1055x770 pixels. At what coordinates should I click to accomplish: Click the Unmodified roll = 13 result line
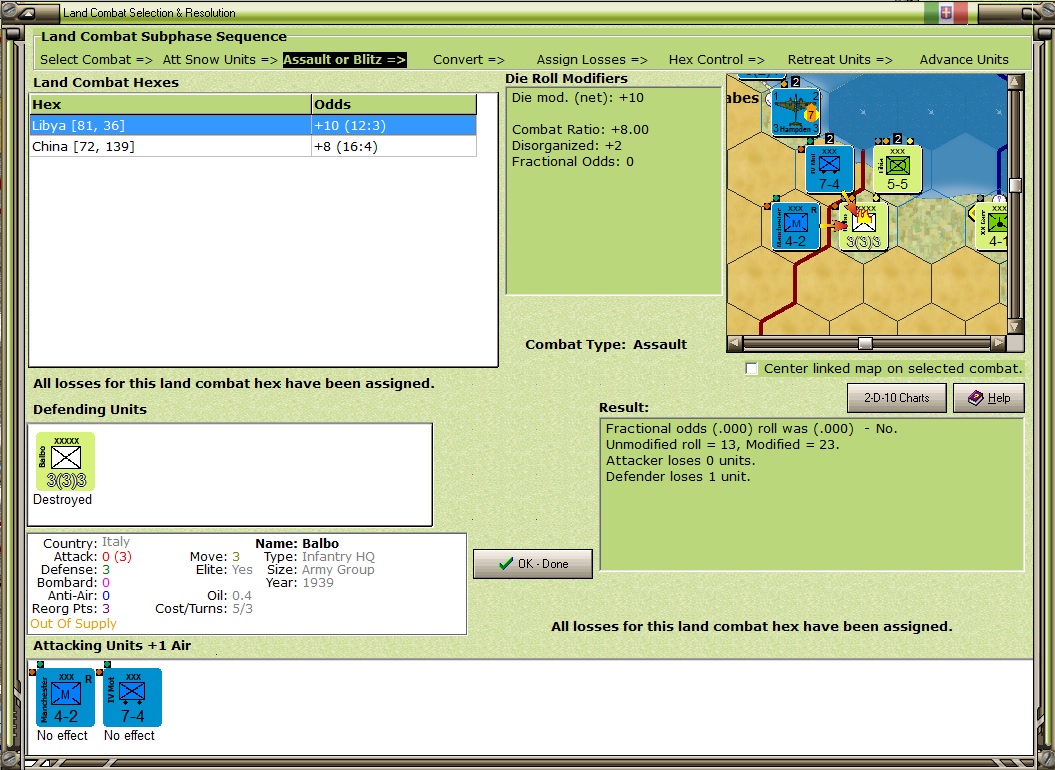point(722,444)
